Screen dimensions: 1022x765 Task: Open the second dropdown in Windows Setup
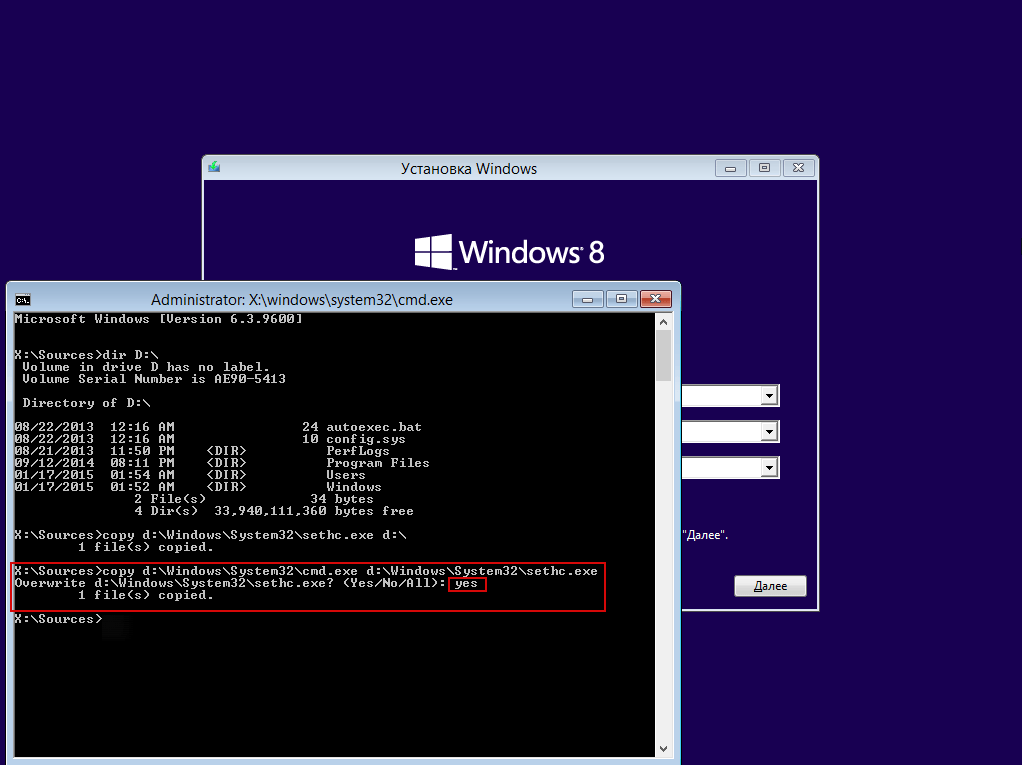point(769,431)
